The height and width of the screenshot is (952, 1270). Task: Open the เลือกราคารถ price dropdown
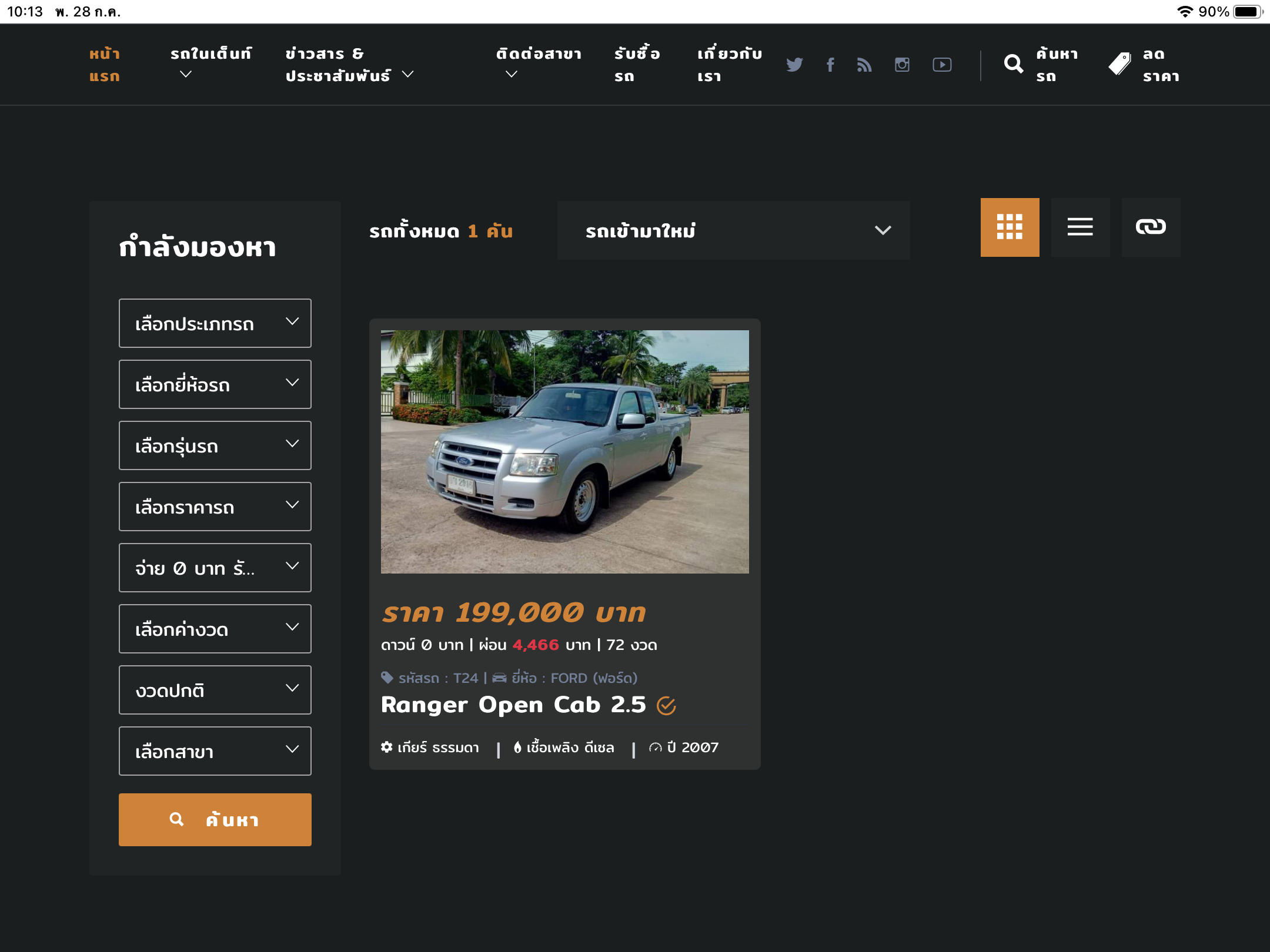(215, 507)
